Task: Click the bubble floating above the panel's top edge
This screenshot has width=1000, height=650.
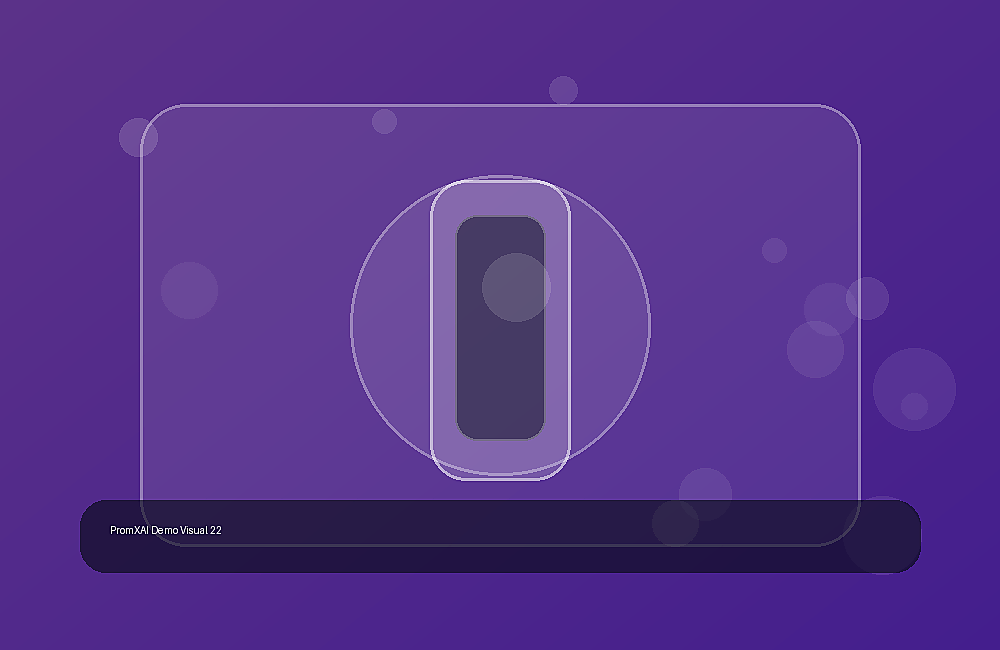Action: point(563,90)
